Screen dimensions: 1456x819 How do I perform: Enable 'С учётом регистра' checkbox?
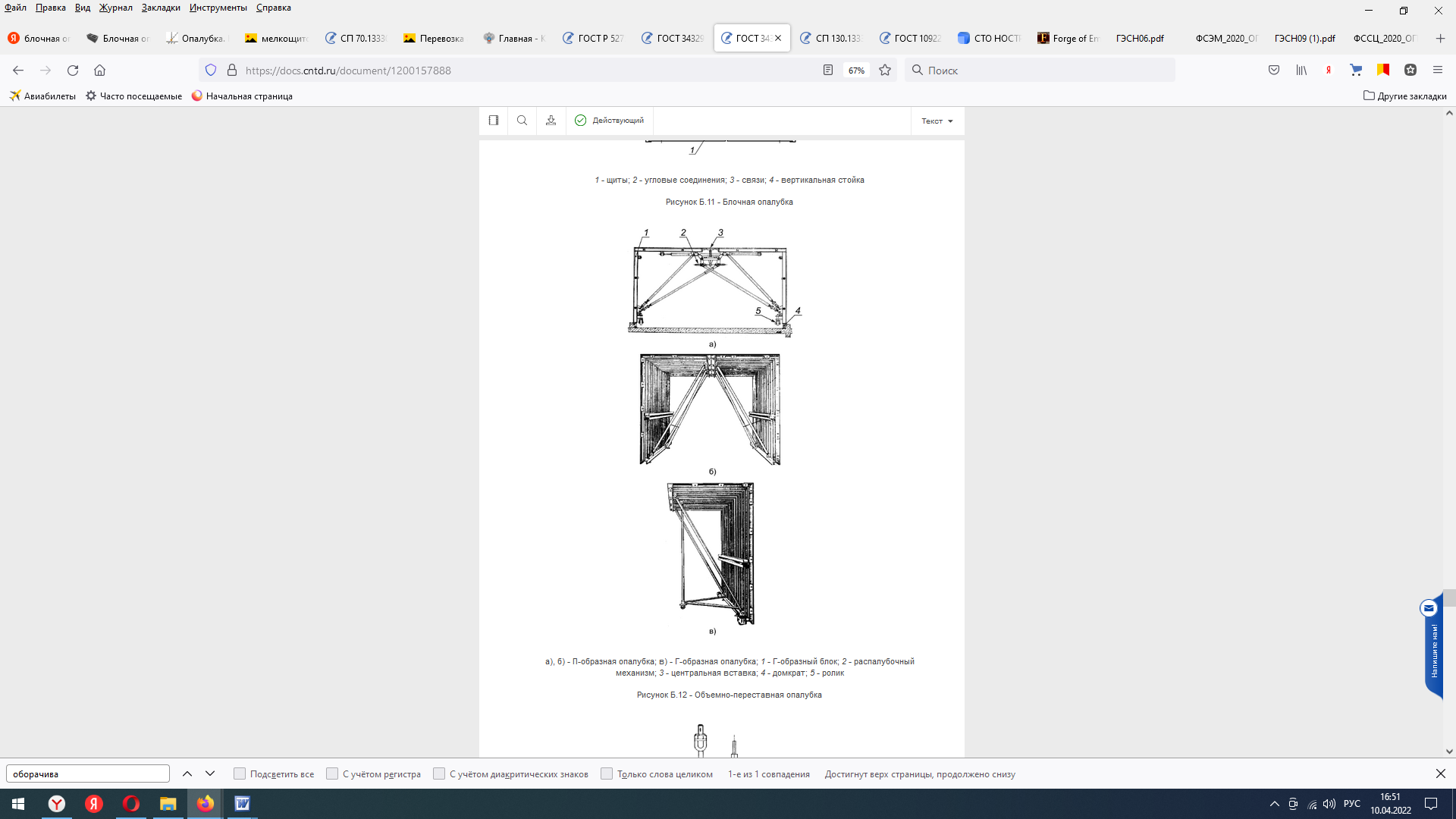pos(332,773)
